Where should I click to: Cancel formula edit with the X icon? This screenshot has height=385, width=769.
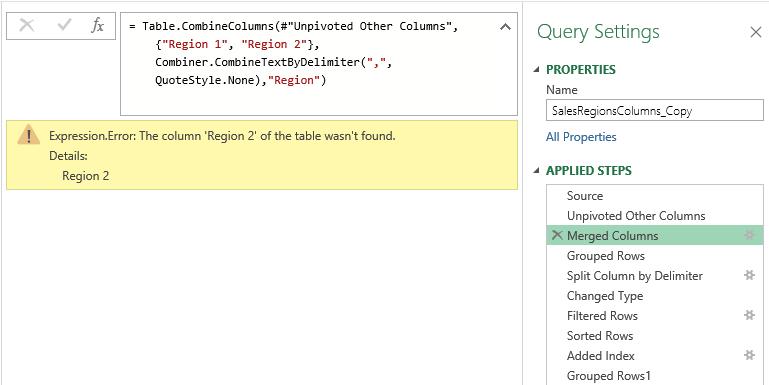26,26
